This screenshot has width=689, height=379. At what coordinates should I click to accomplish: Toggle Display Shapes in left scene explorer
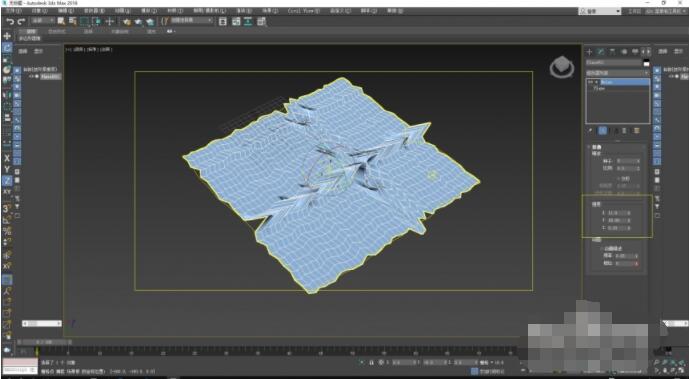tap(17, 79)
